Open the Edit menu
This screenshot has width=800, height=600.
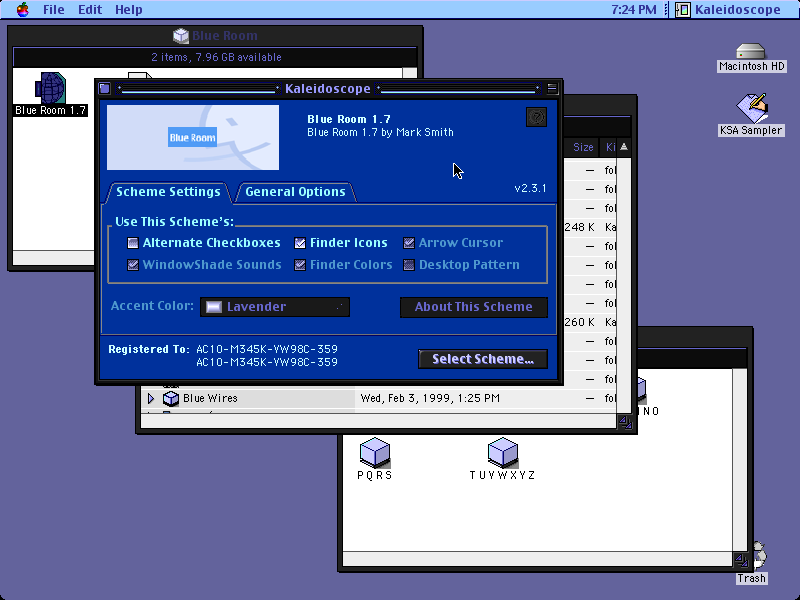[90, 9]
